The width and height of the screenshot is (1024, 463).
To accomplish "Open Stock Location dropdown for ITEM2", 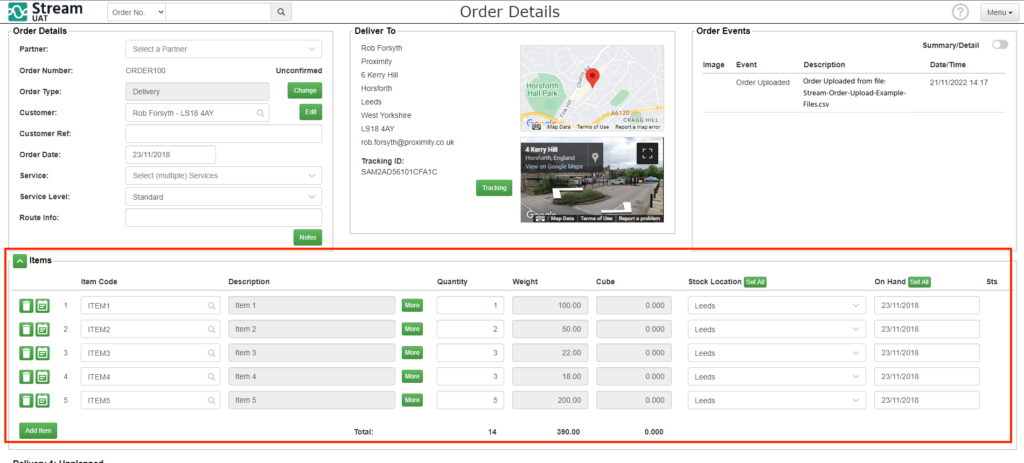I will 776,329.
